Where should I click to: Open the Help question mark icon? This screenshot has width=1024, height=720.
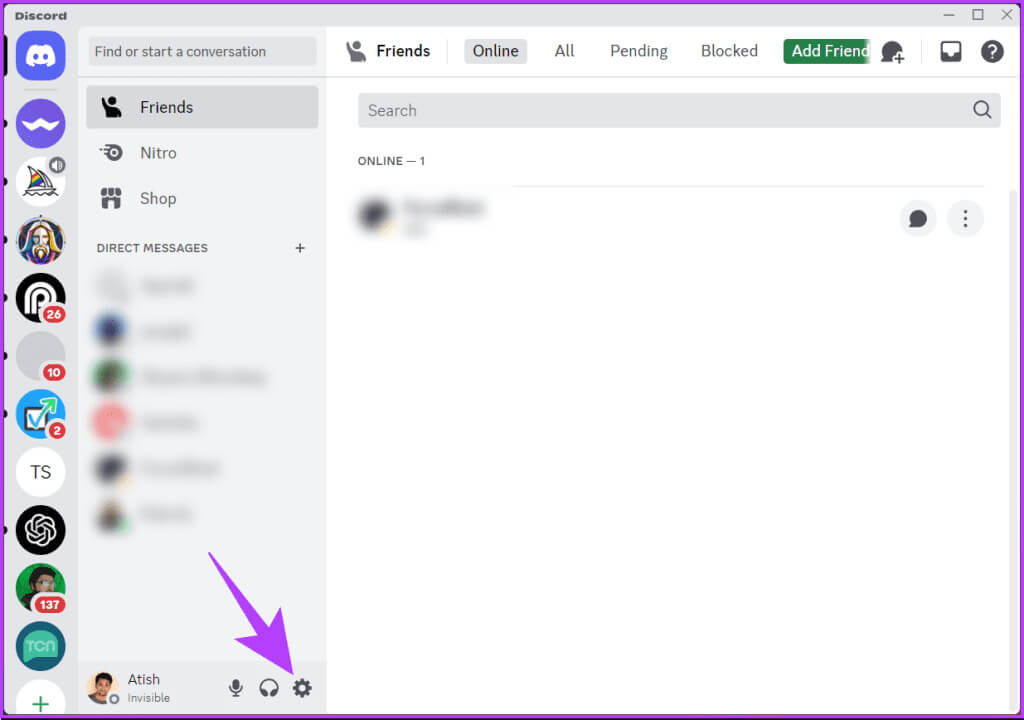(x=992, y=51)
